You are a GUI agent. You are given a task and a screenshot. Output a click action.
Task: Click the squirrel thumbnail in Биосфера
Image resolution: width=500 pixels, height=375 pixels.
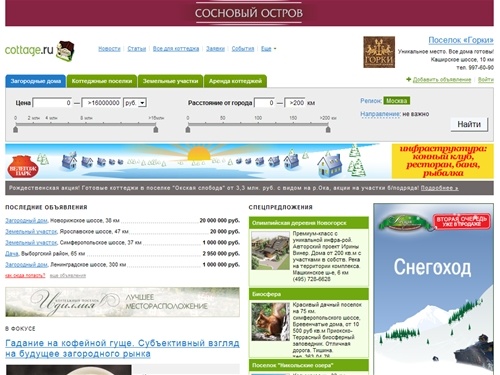tap(270, 322)
